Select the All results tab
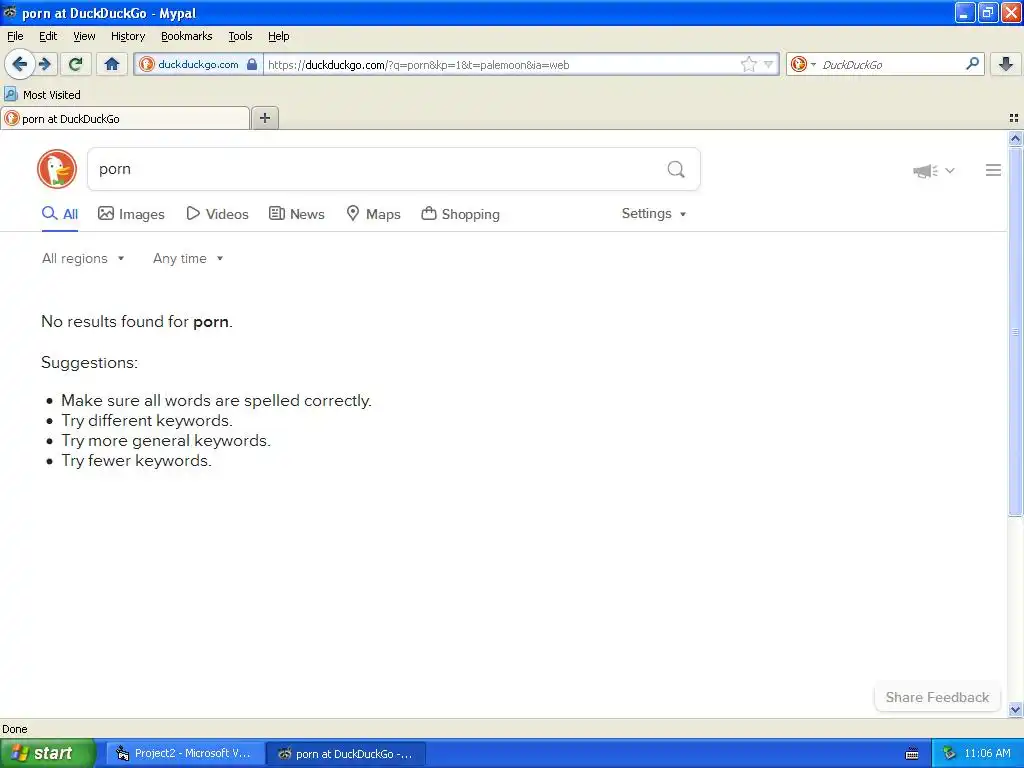This screenshot has height=768, width=1024. (x=60, y=214)
